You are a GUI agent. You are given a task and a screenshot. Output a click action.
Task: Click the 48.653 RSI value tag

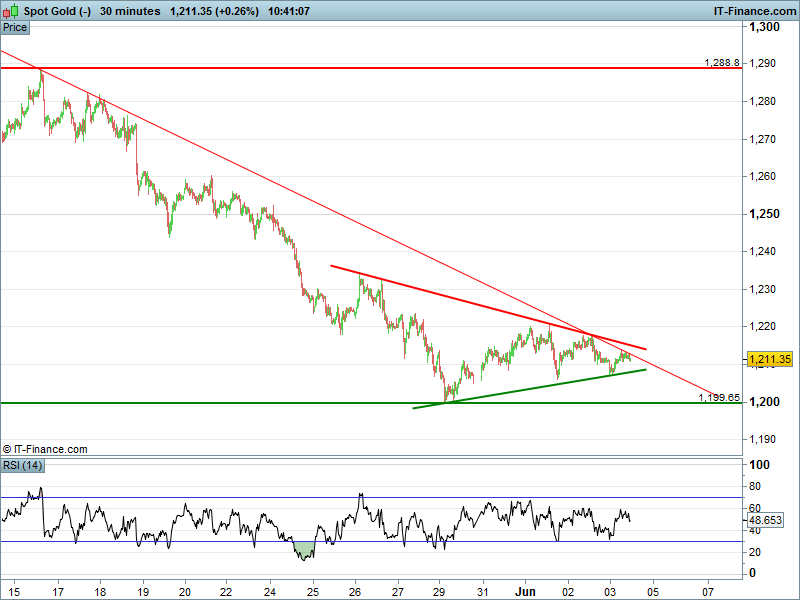coord(765,520)
